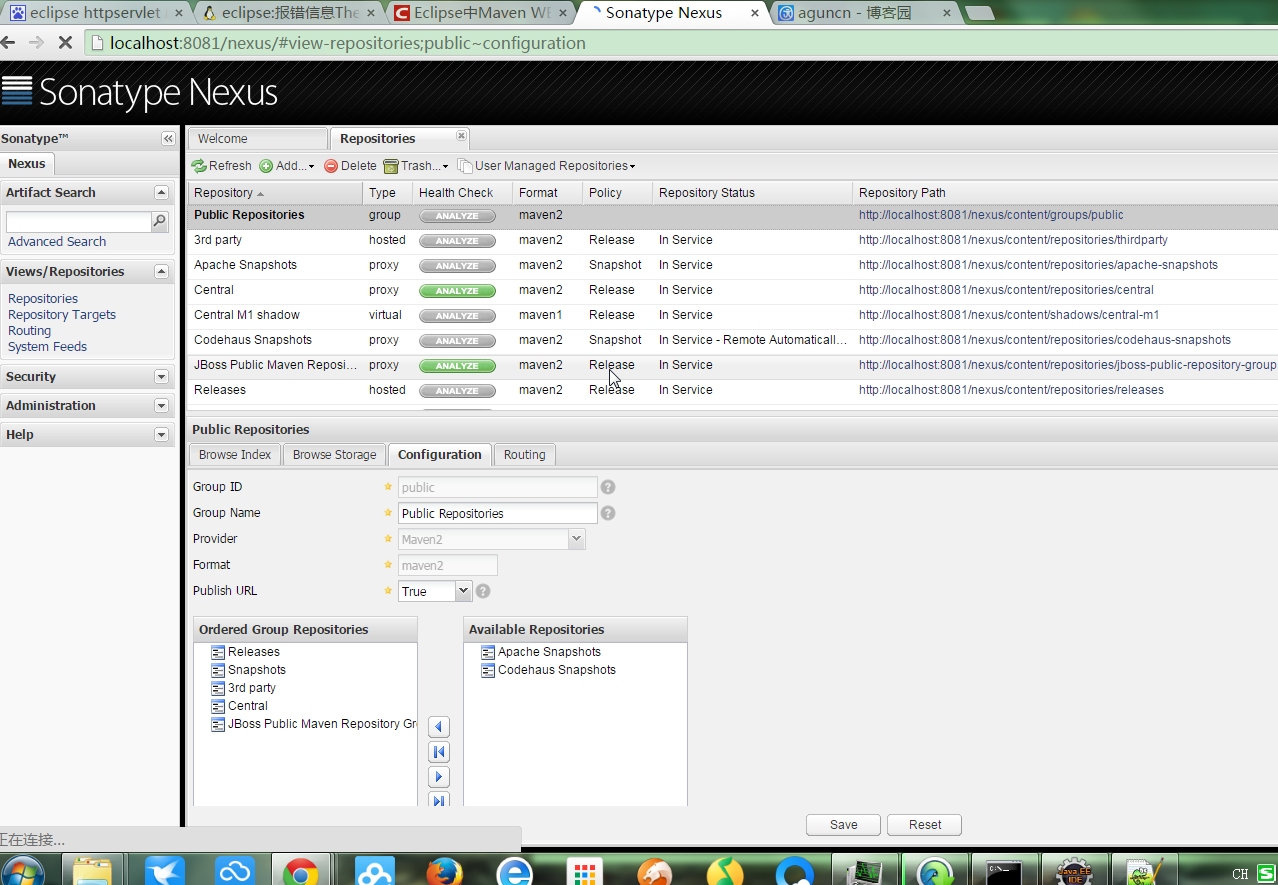1278x885 pixels.
Task: Open the Browse Storage tab
Action: 334,455
